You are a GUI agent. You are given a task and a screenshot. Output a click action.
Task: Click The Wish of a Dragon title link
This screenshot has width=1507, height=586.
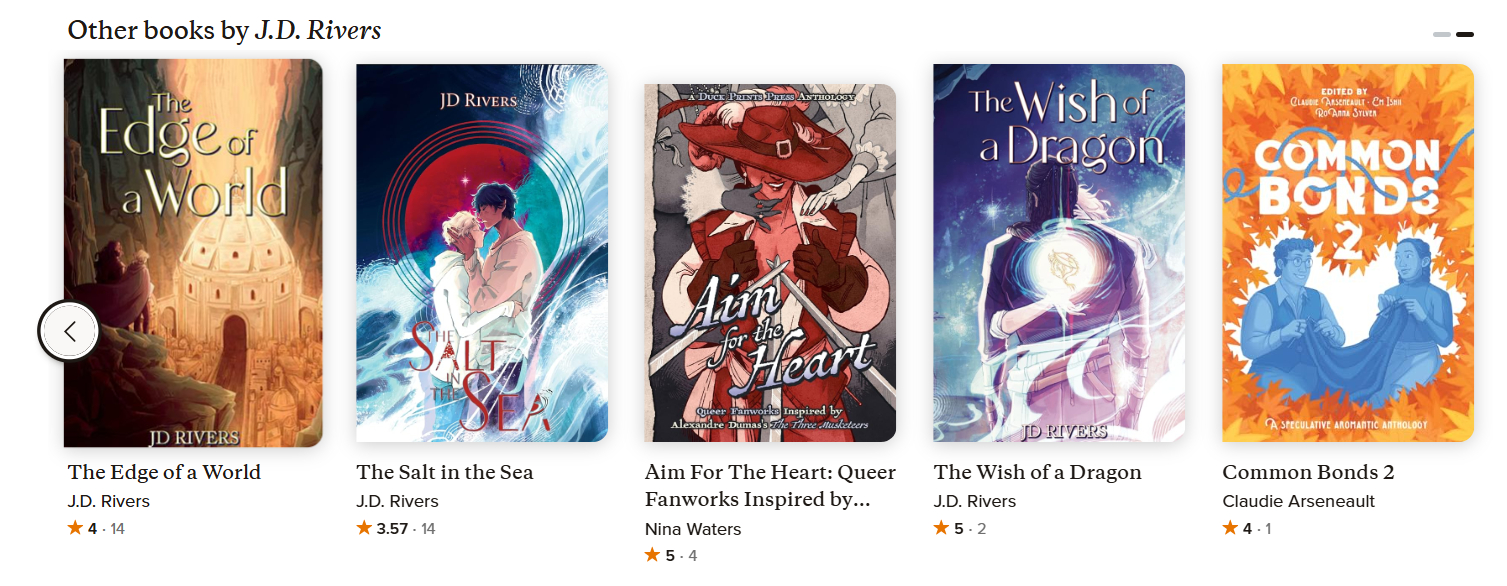coord(1038,472)
